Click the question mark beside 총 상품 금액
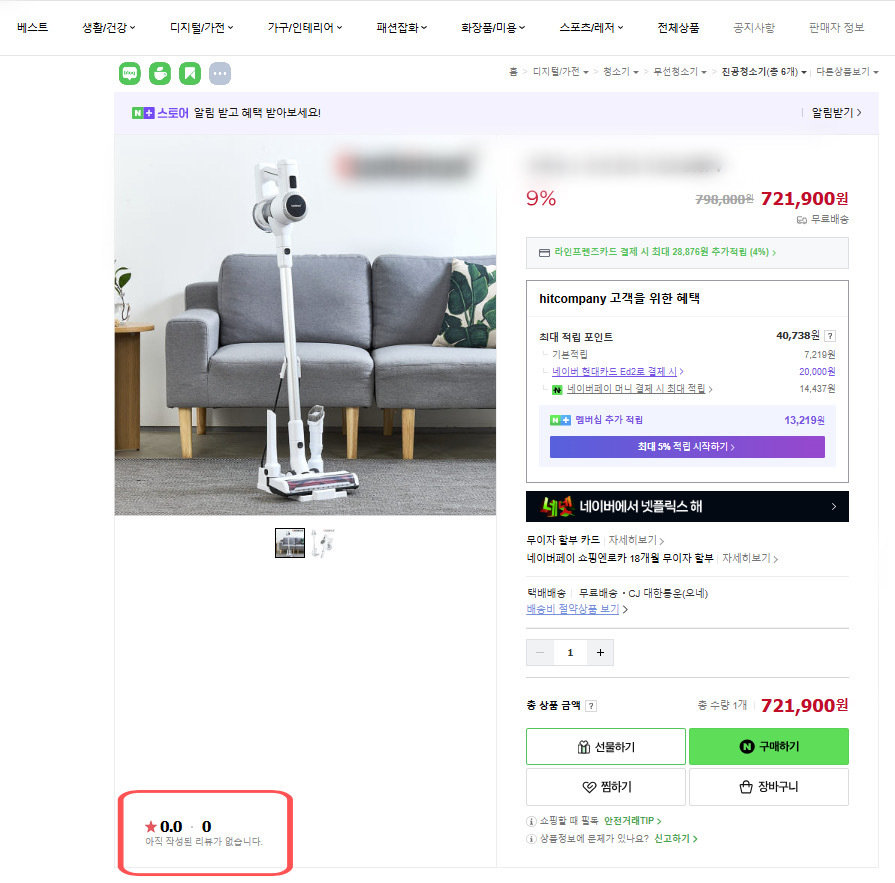Screen dimensions: 895x883 click(x=591, y=706)
